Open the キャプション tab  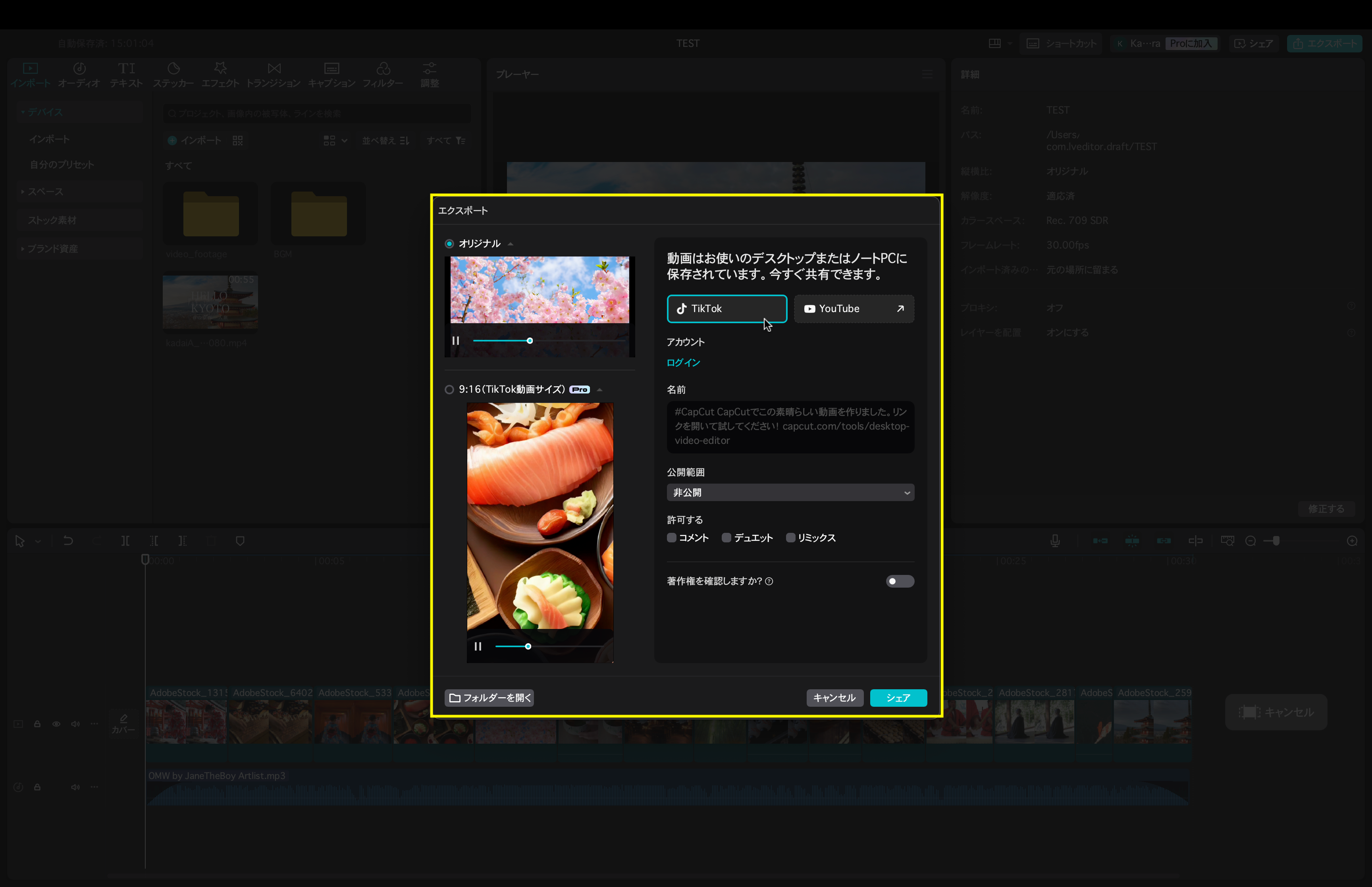point(331,75)
